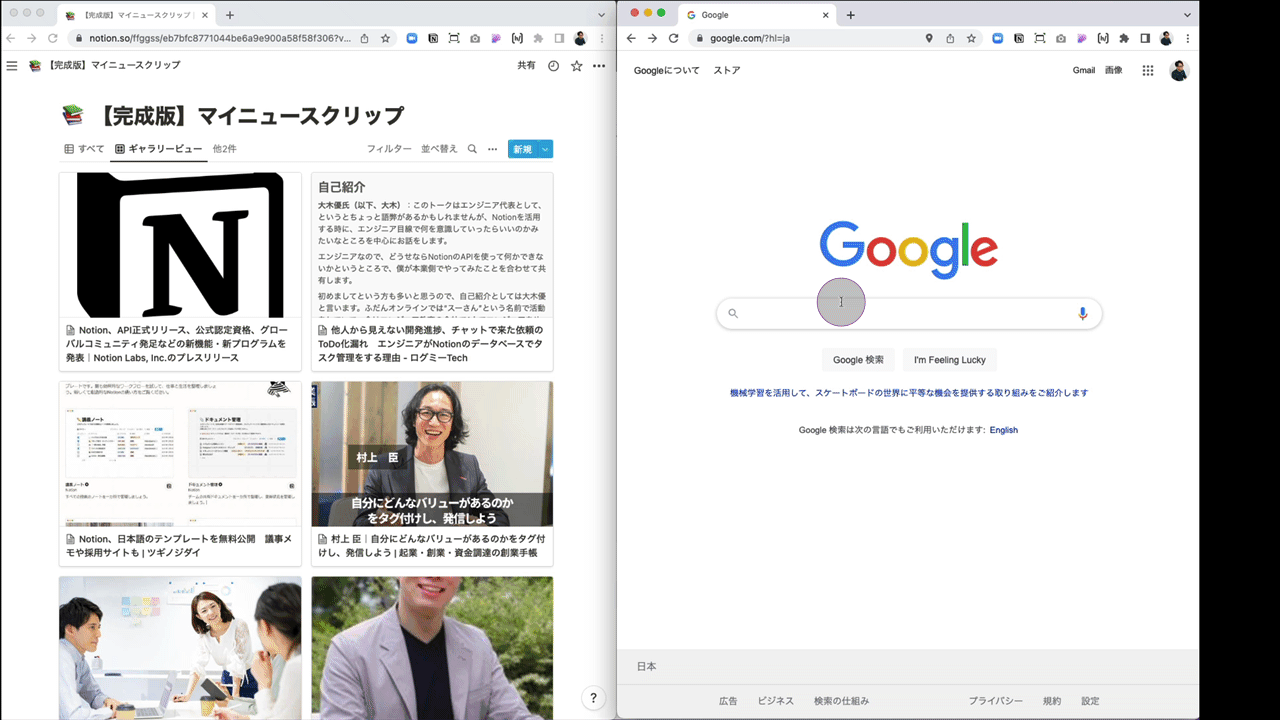Open Notion page three-dot menu at top
This screenshot has width=1280, height=720.
click(599, 66)
